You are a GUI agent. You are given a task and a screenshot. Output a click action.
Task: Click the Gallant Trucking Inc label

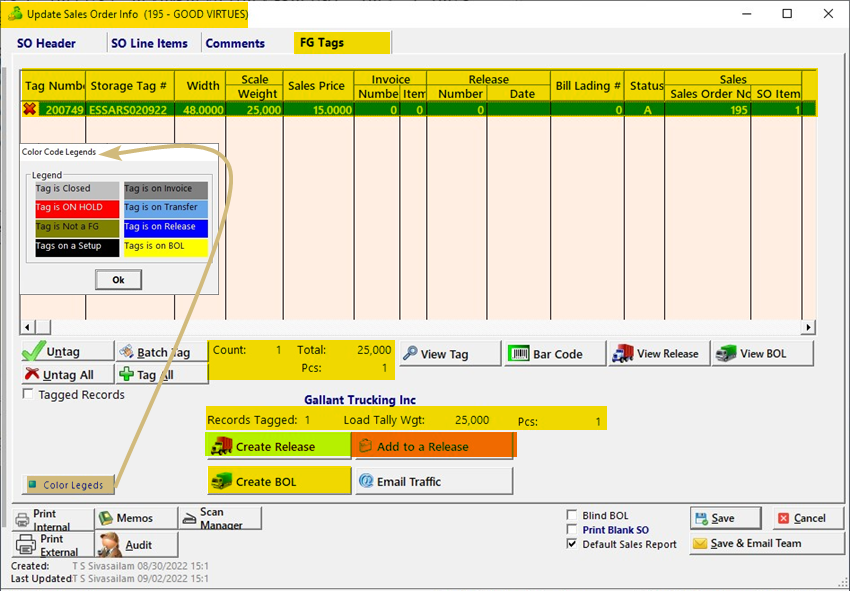tap(360, 400)
